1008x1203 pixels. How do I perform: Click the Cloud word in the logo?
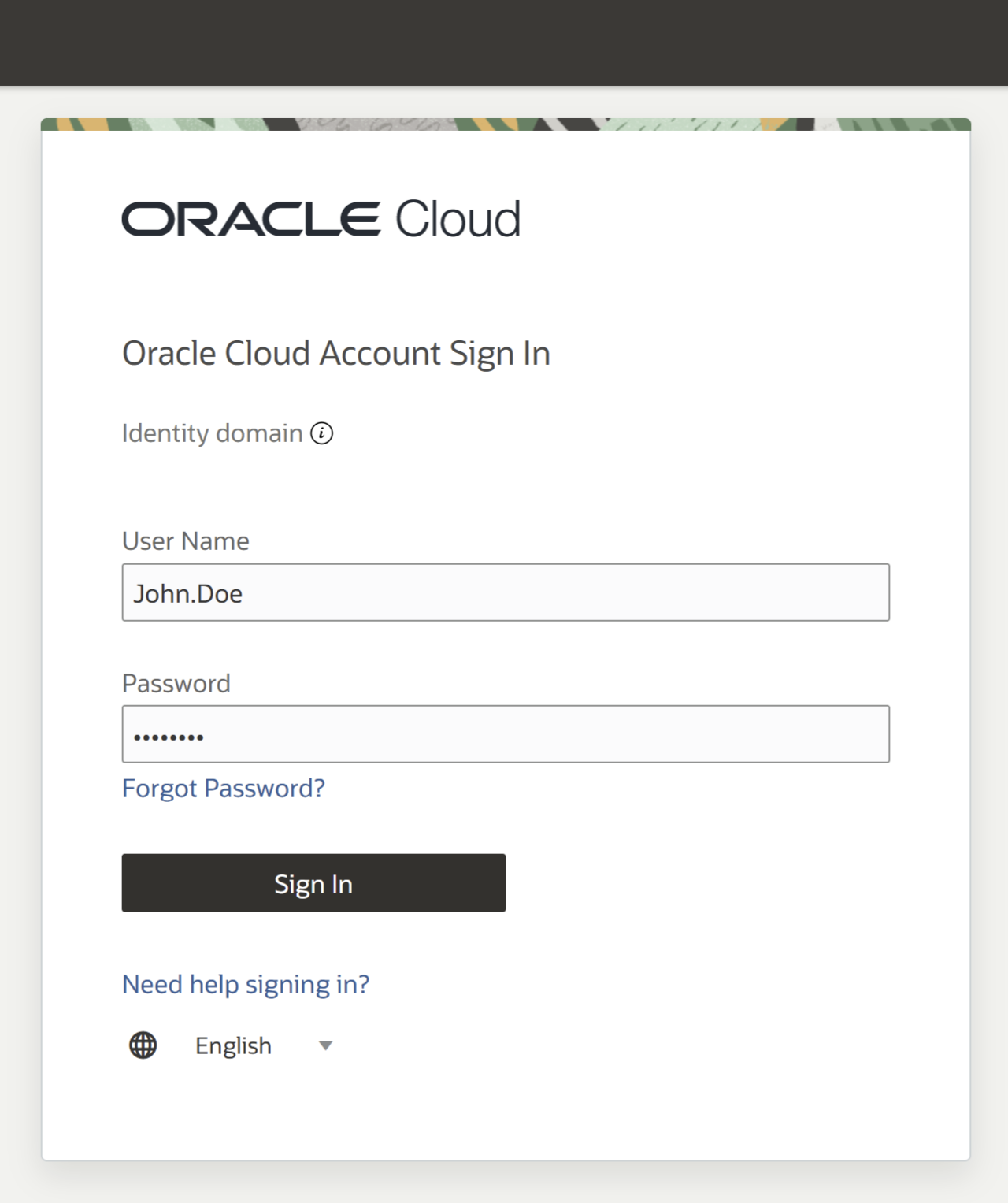pyautogui.click(x=458, y=219)
